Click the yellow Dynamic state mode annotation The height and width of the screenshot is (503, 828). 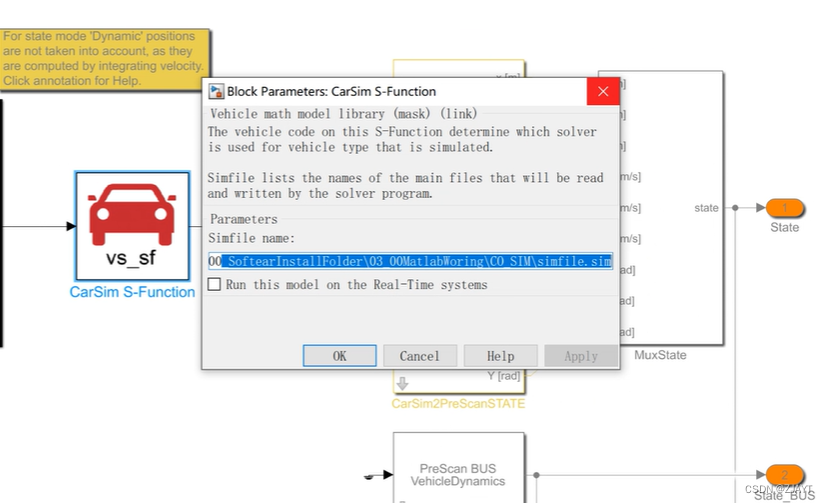click(x=105, y=59)
